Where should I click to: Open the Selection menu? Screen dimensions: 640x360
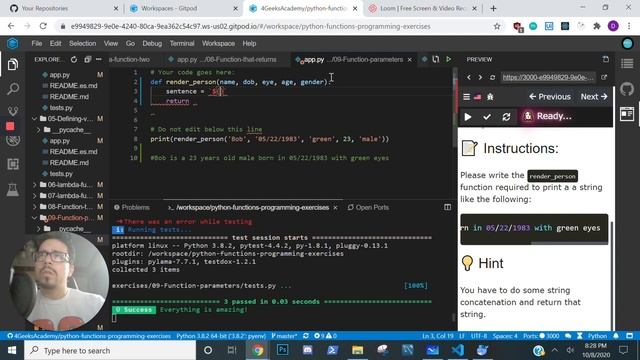point(82,43)
